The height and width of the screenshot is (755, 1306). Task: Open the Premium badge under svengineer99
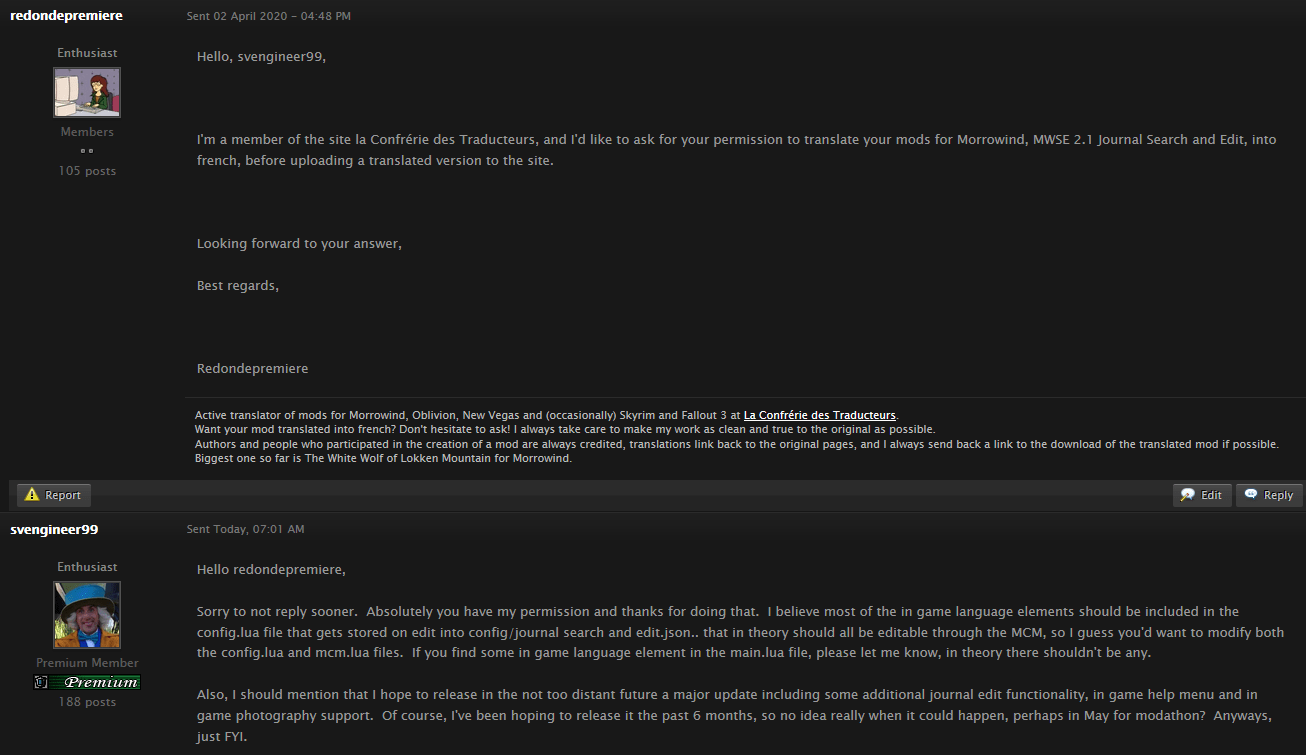pos(87,682)
